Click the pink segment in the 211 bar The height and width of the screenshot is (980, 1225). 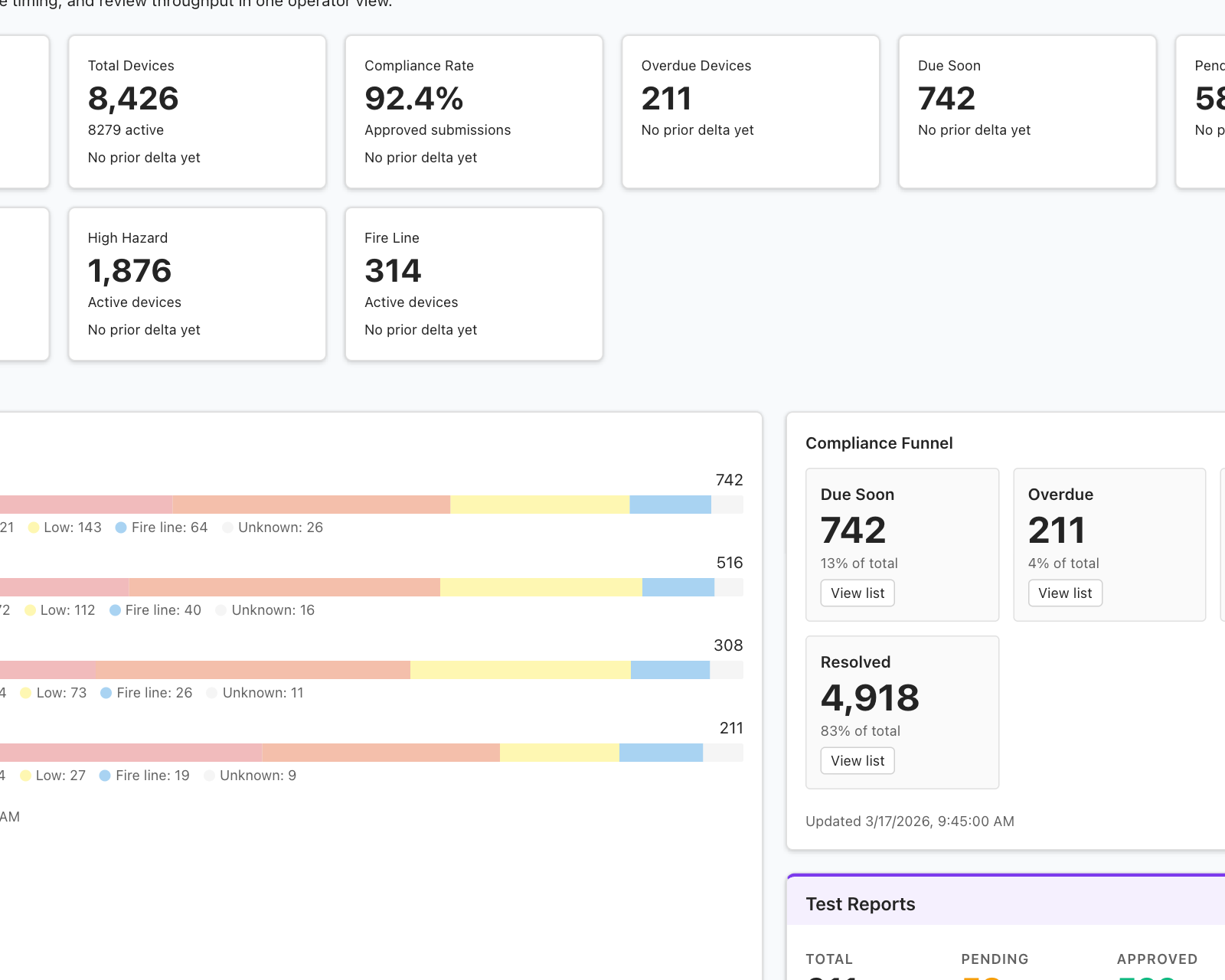[x=131, y=753]
